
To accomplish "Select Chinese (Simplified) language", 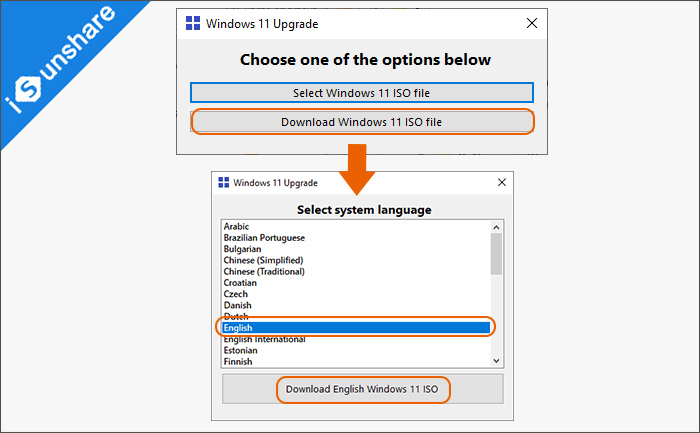I will [356, 260].
